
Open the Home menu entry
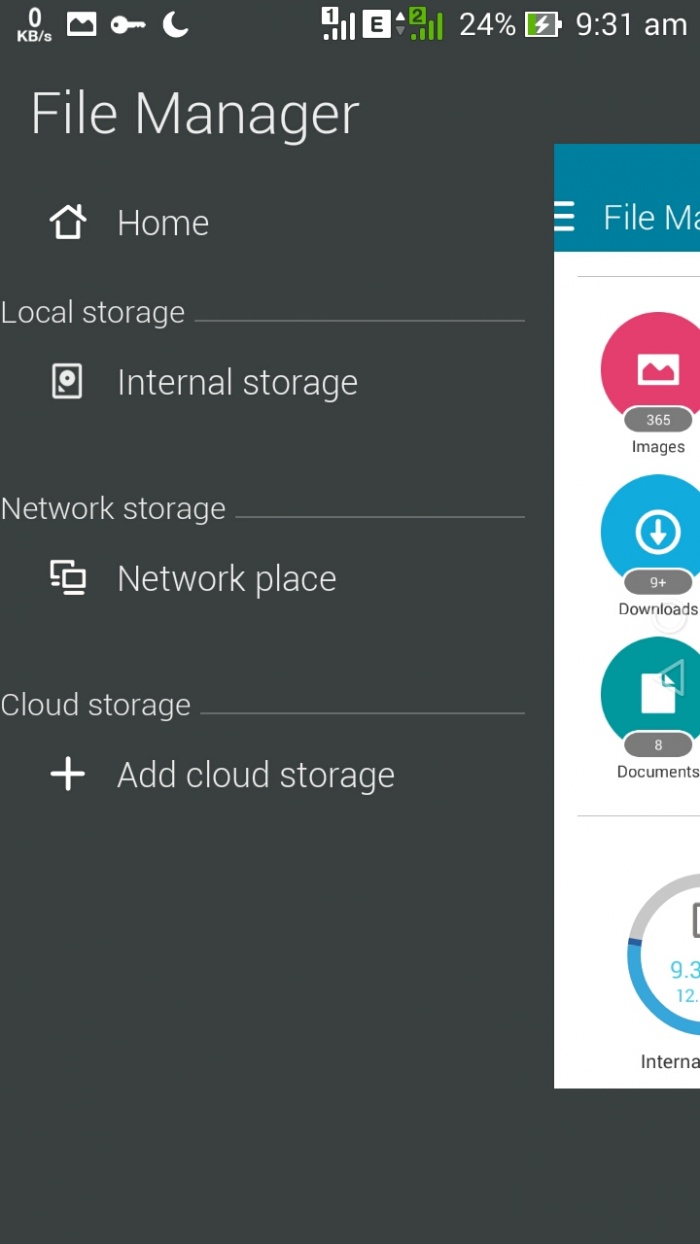(163, 223)
